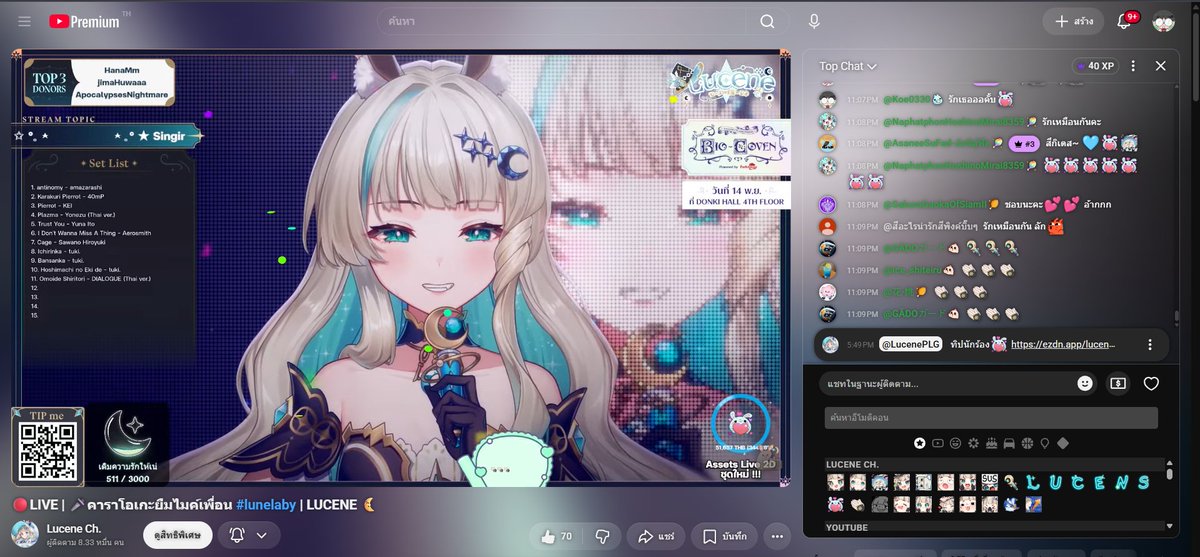Open the Lucene Ch. channel avatar
This screenshot has width=1200, height=557.
point(25,535)
